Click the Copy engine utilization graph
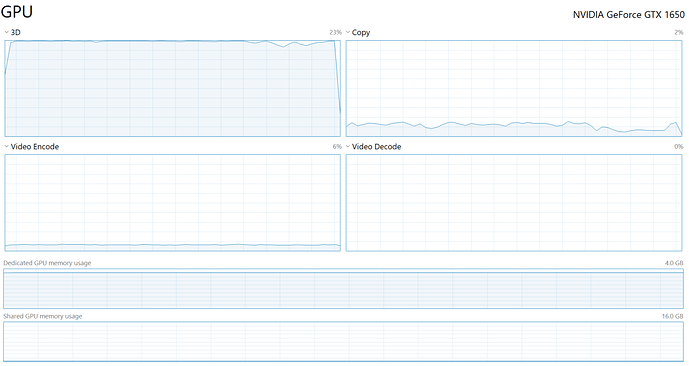This screenshot has height=366, width=689. [514, 88]
